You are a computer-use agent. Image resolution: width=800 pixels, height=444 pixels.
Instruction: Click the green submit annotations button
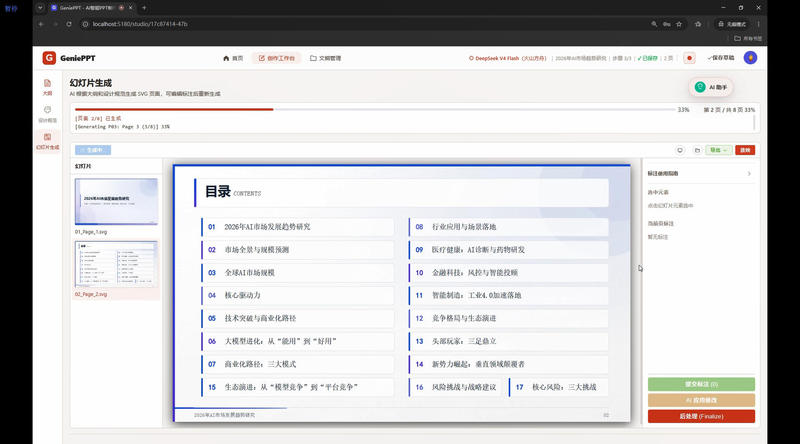[x=701, y=384]
